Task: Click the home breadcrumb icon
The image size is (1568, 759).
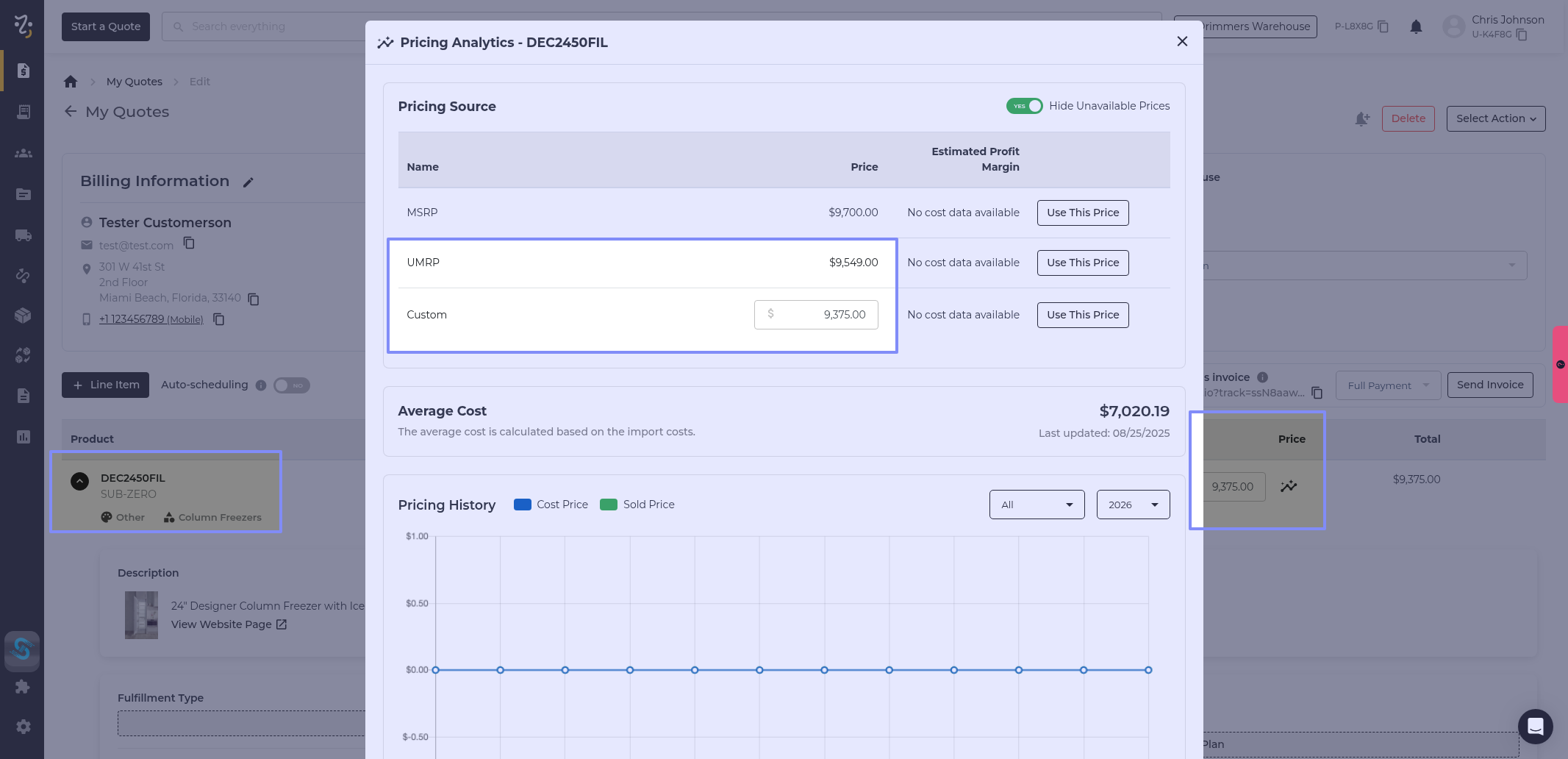Action: point(71,82)
